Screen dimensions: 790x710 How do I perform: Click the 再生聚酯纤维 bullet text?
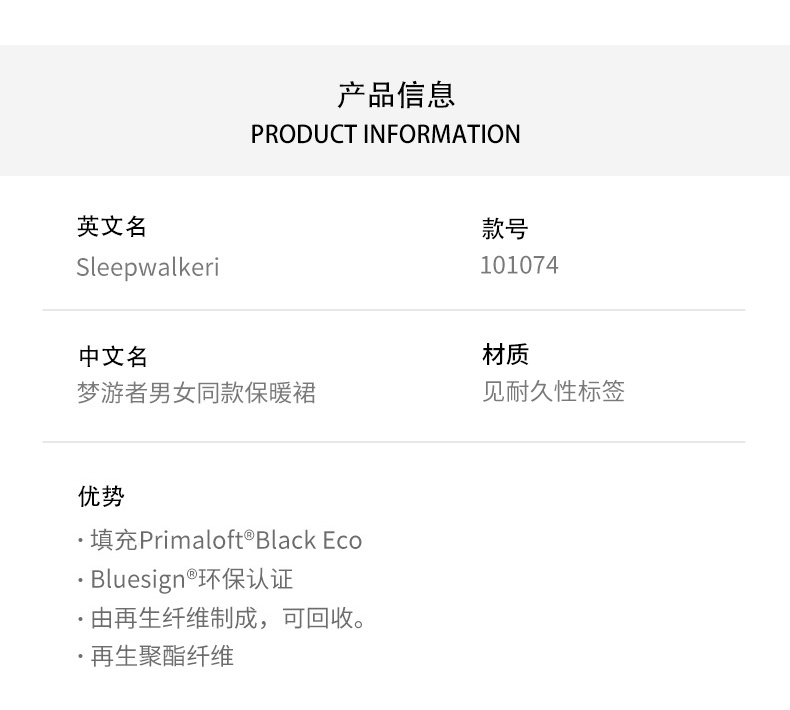tap(161, 657)
